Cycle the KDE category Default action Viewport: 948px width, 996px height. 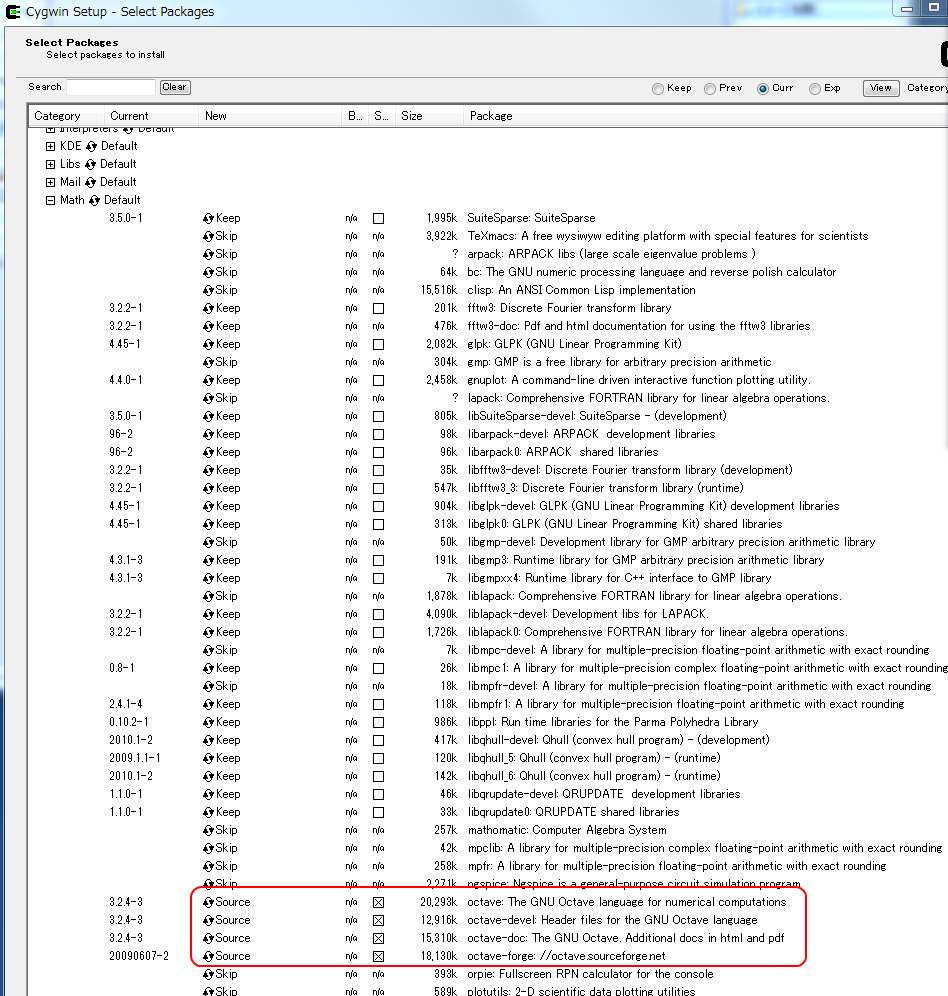pyautogui.click(x=91, y=147)
